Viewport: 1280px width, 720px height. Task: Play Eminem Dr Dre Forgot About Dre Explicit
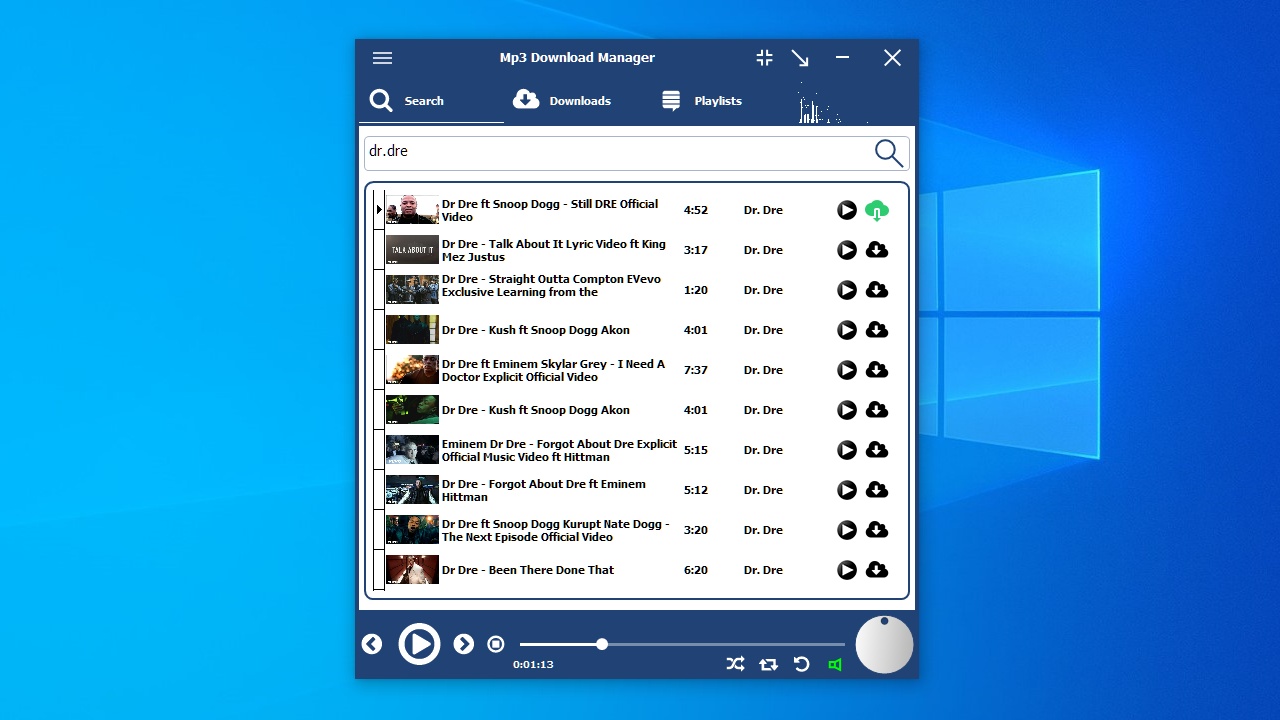click(847, 450)
